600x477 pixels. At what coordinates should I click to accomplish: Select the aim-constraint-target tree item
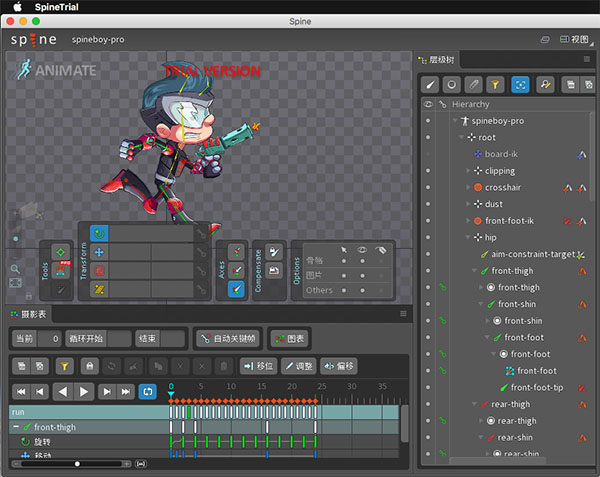(x=533, y=254)
